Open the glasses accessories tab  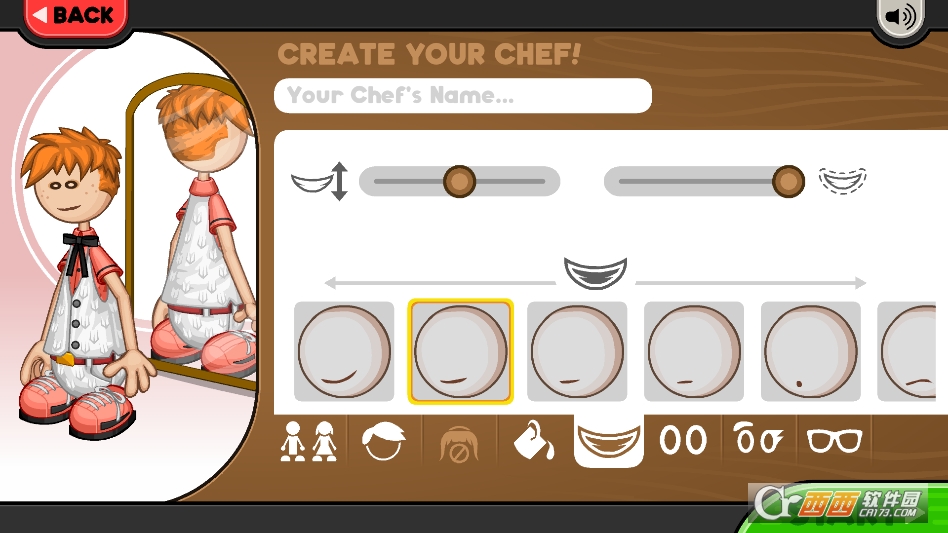(834, 440)
